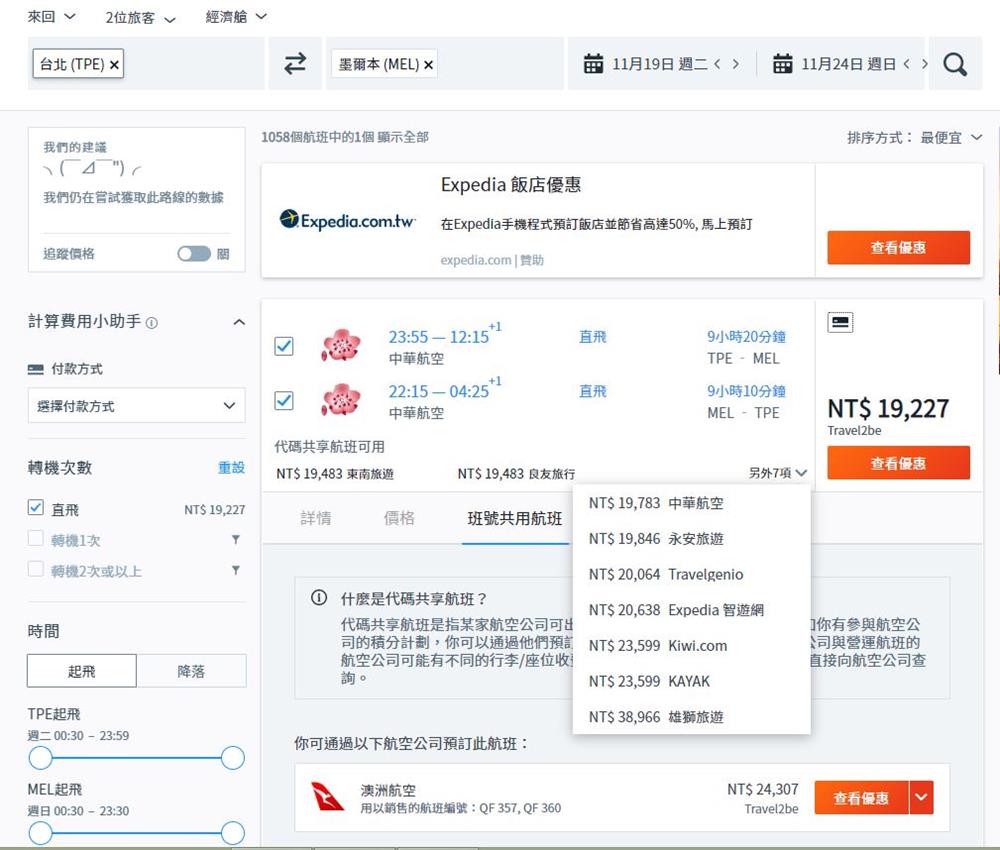
Task: Click the departure date calendar icon
Action: 594,64
